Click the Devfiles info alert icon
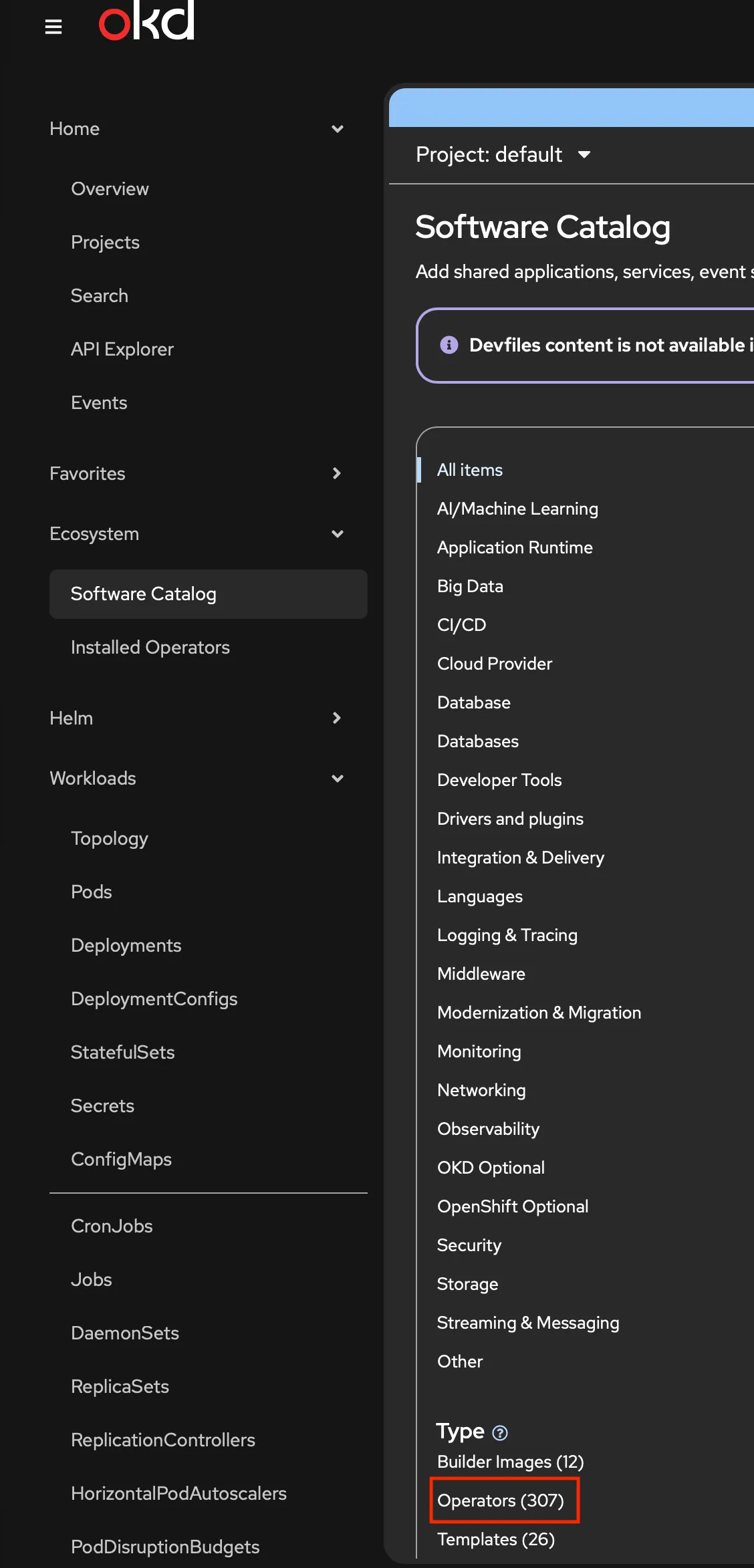This screenshot has height=1568, width=754. [x=449, y=345]
